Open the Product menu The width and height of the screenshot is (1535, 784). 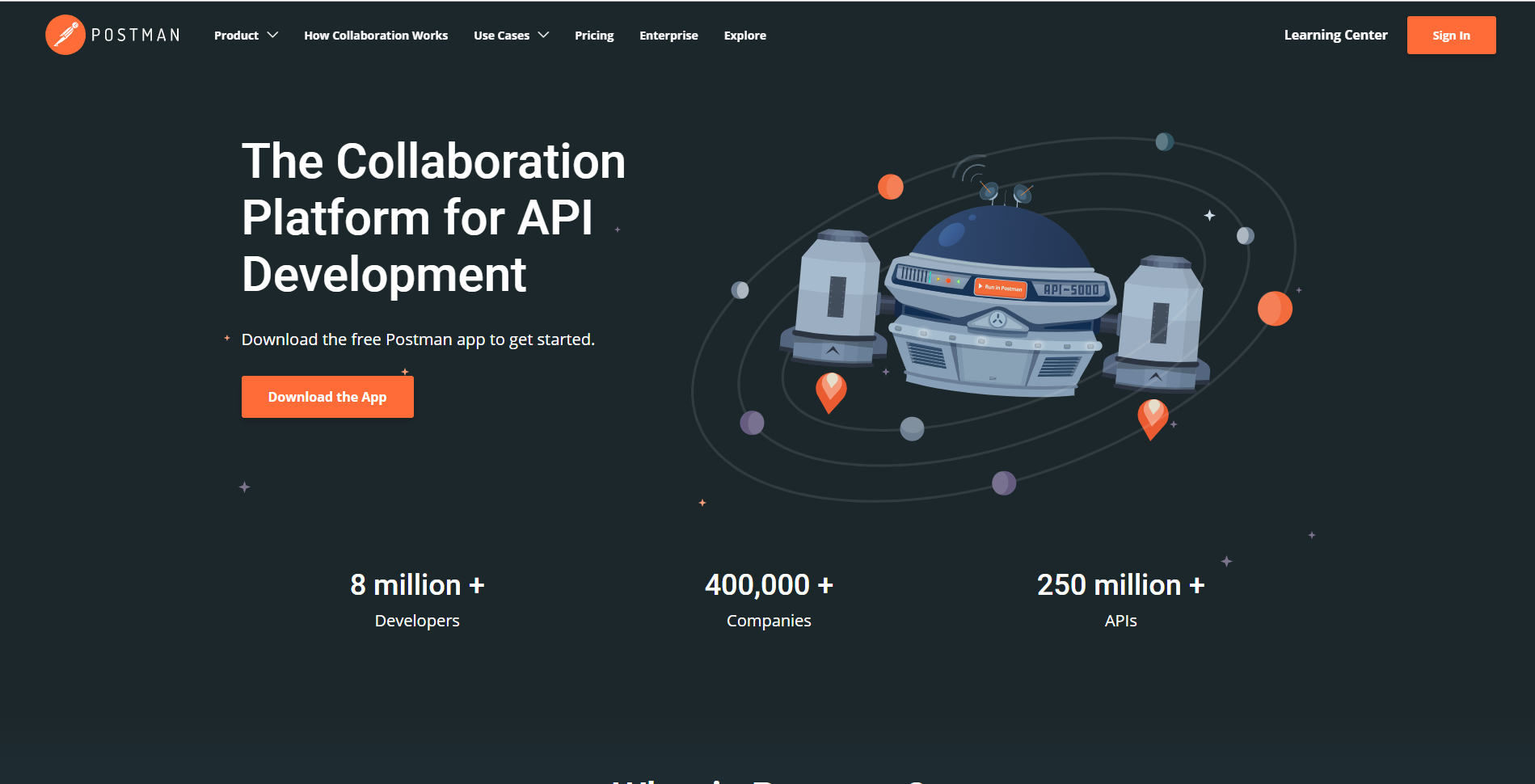(x=236, y=36)
